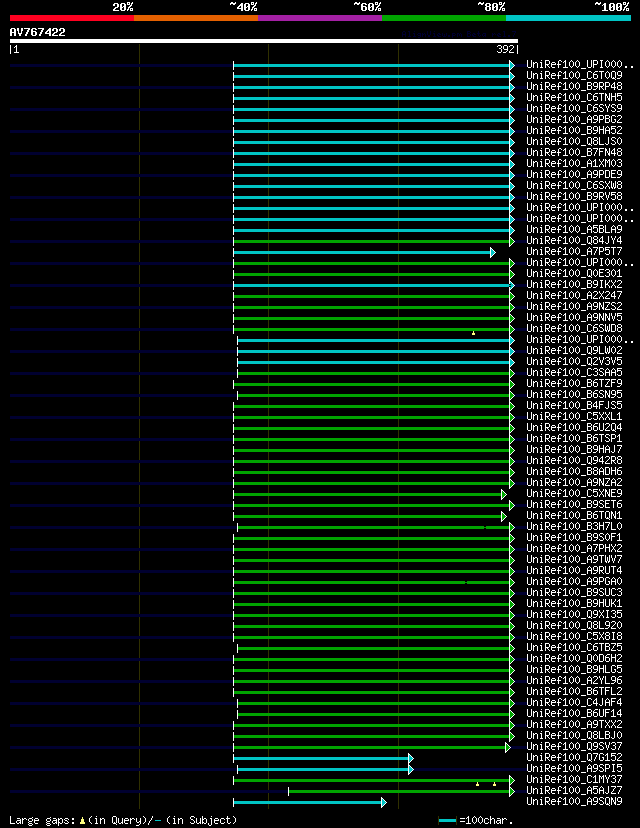Click the short cyan bar of UniRef100_Q7G152
Screen dimensions: 640x828
click(x=322, y=759)
